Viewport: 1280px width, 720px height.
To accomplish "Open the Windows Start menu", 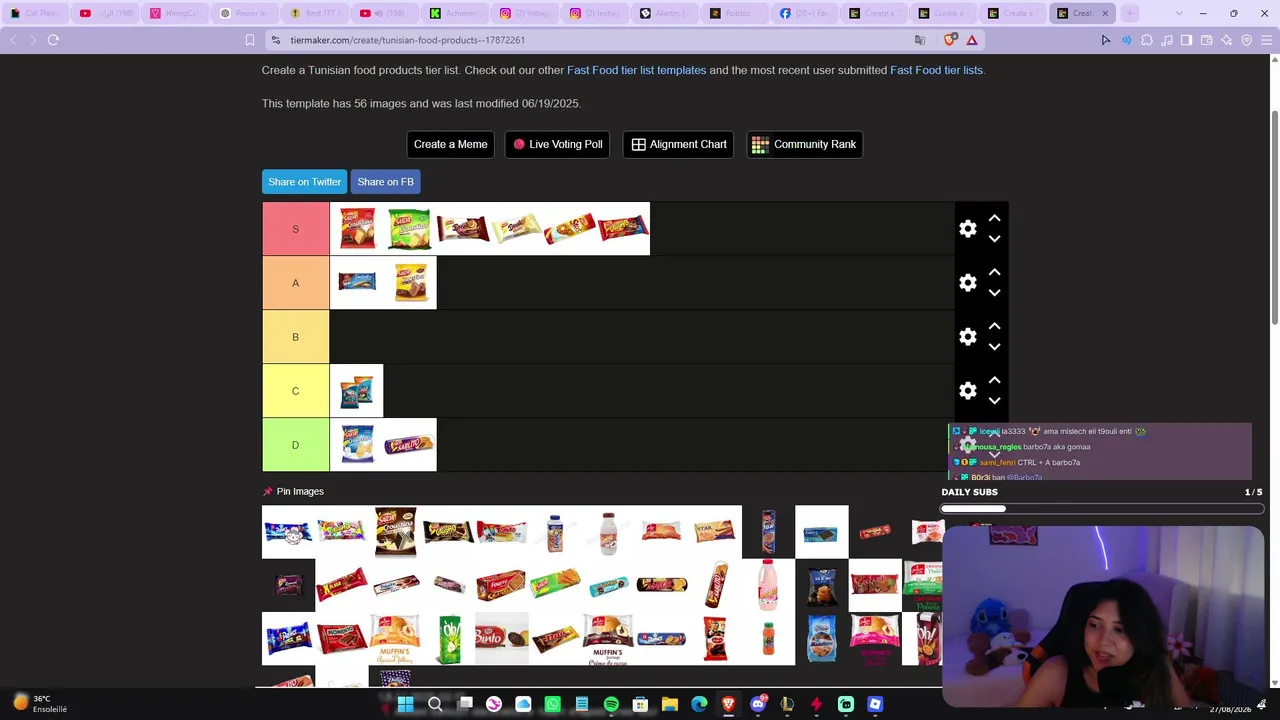I will 405,704.
